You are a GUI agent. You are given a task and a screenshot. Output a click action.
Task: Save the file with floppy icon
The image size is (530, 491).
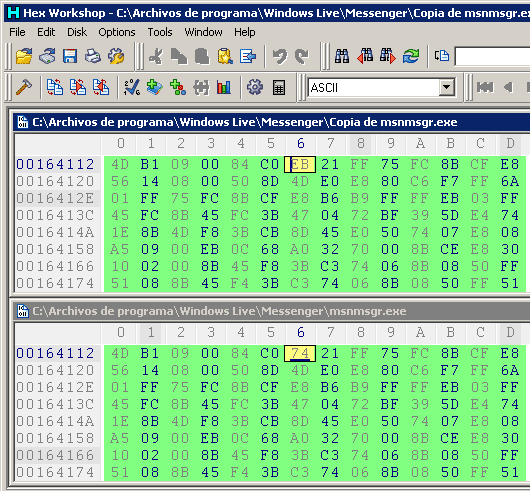point(70,56)
